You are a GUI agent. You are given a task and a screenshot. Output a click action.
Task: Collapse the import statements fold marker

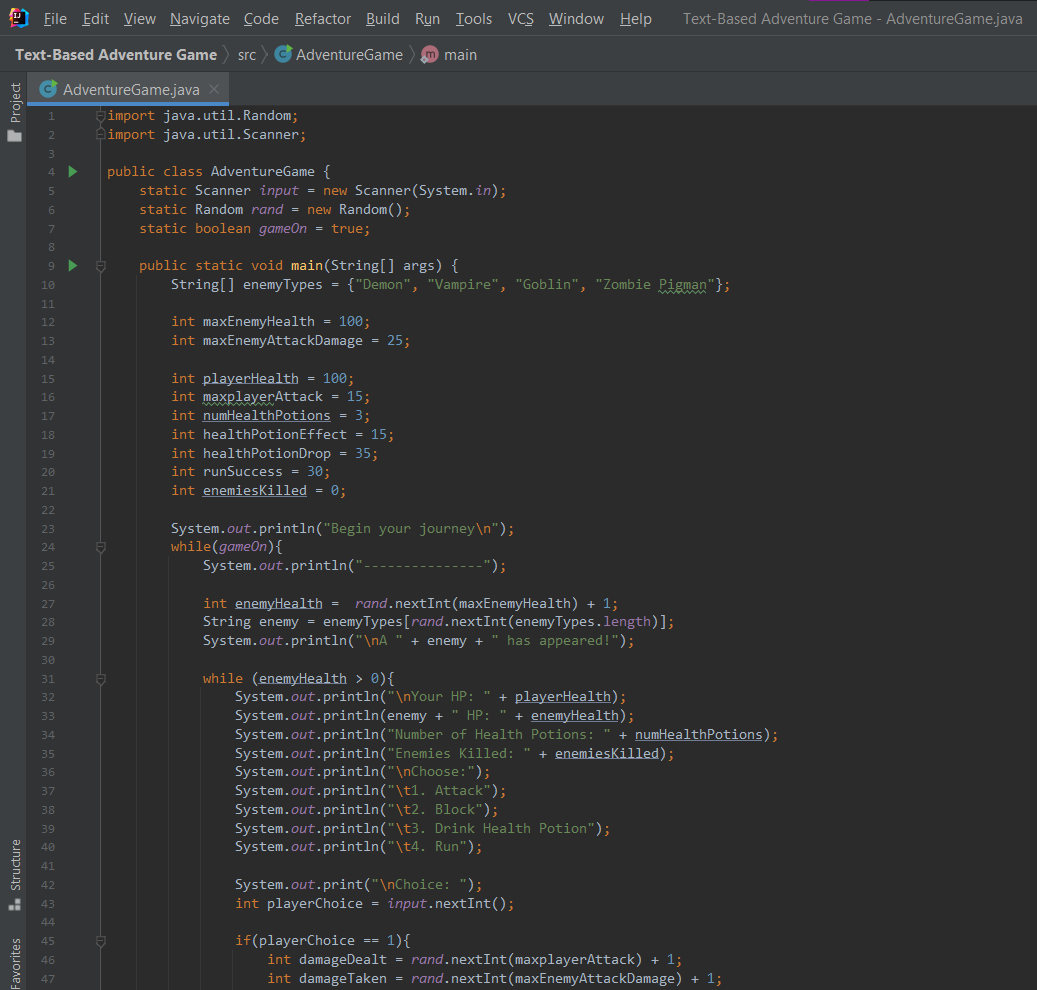100,116
